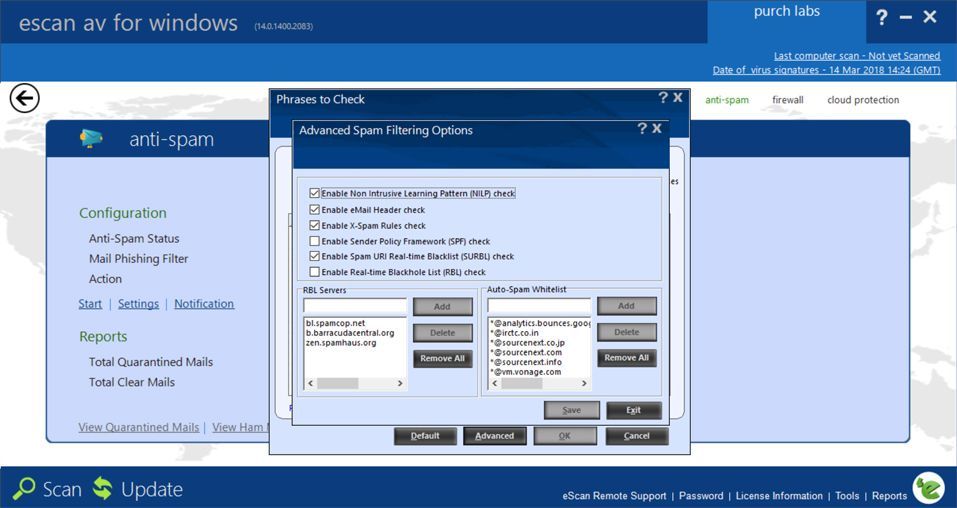
Task: Click OK button in Phrases to Check
Action: click(x=565, y=436)
